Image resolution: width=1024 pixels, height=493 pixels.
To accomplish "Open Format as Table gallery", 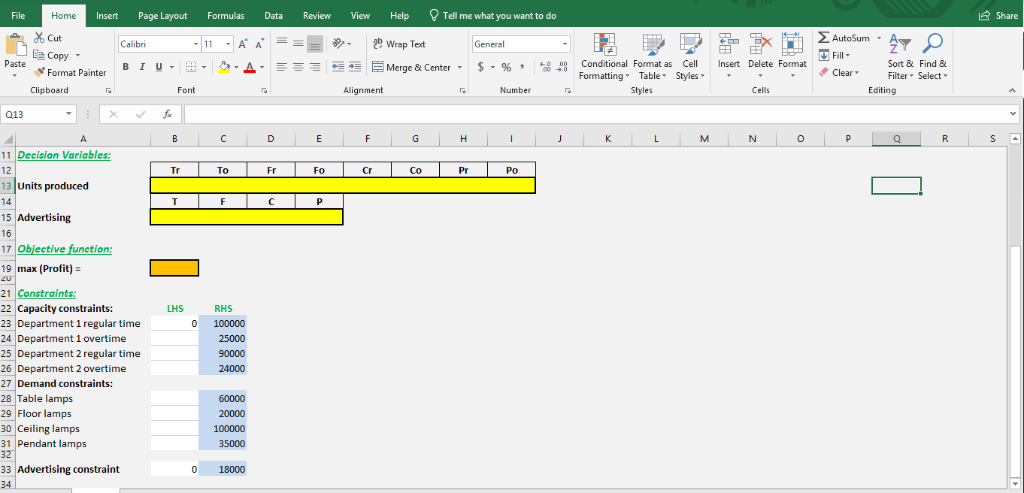I will pyautogui.click(x=652, y=57).
